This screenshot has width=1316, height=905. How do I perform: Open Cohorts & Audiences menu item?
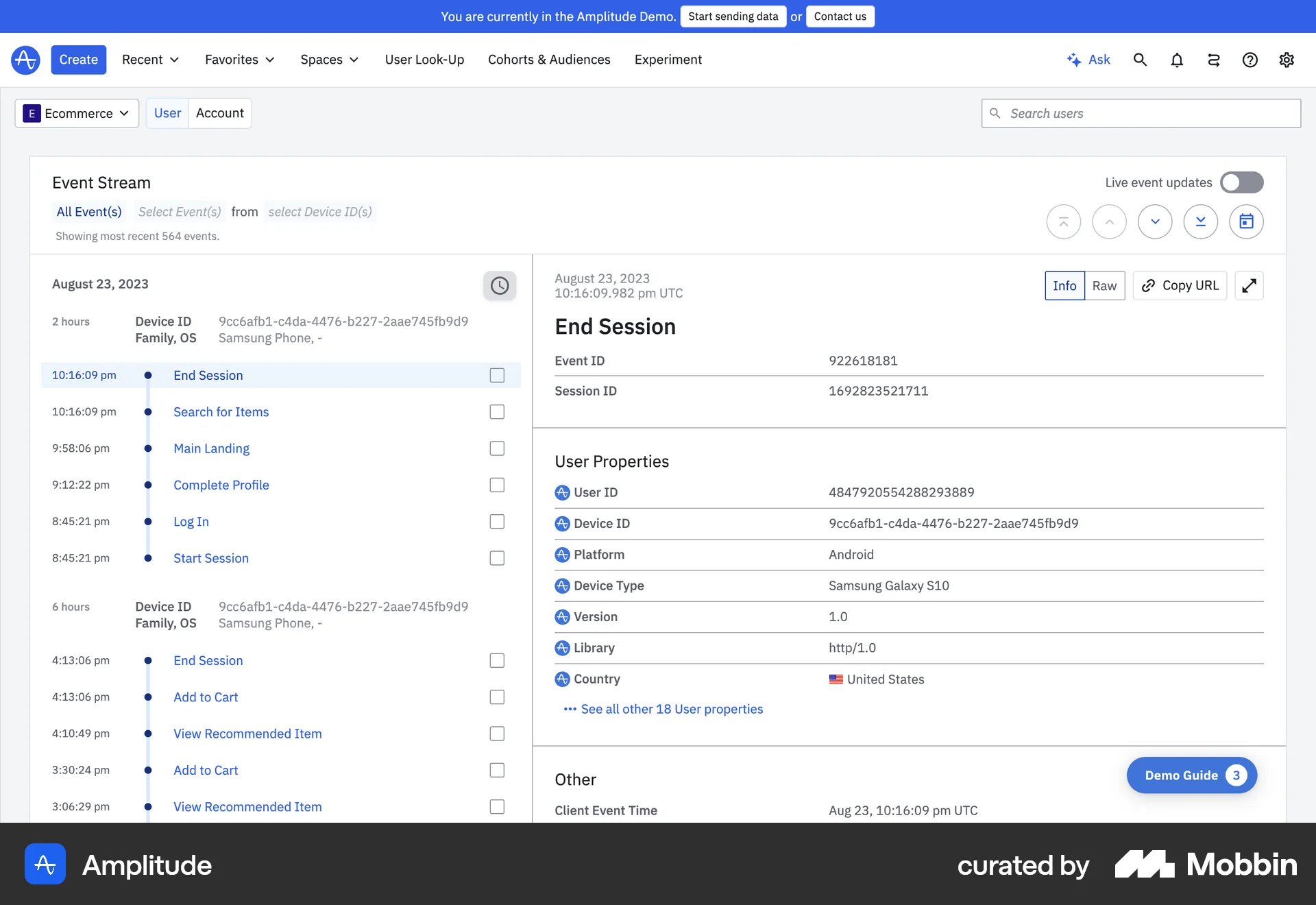549,60
